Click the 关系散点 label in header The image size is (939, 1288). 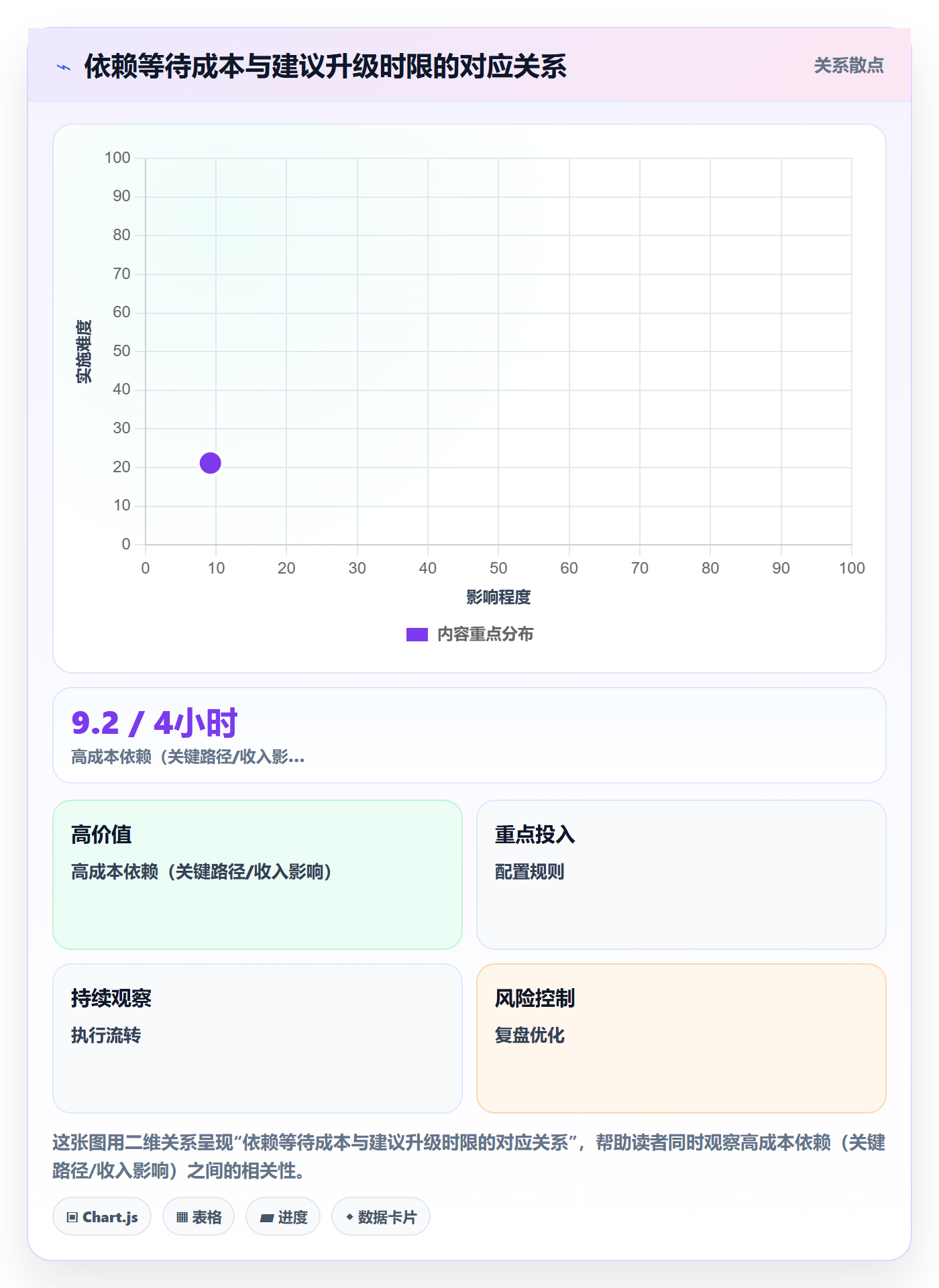click(848, 66)
